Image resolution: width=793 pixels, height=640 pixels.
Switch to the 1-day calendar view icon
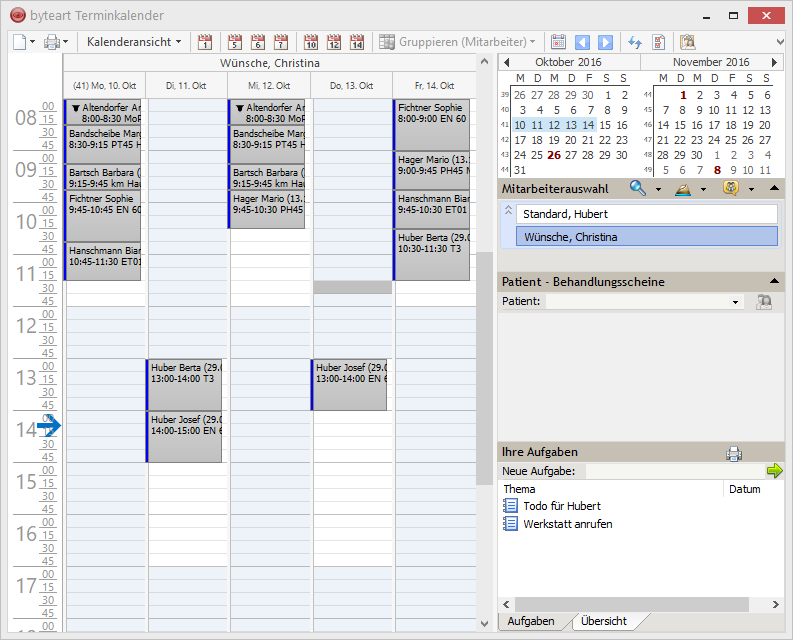pyautogui.click(x=205, y=42)
